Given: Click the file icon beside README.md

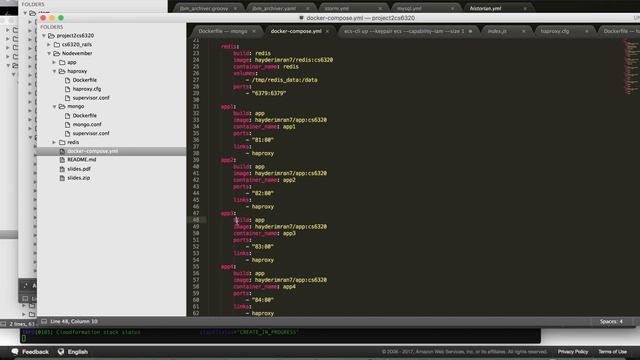Looking at the screenshot, I should click(62, 160).
